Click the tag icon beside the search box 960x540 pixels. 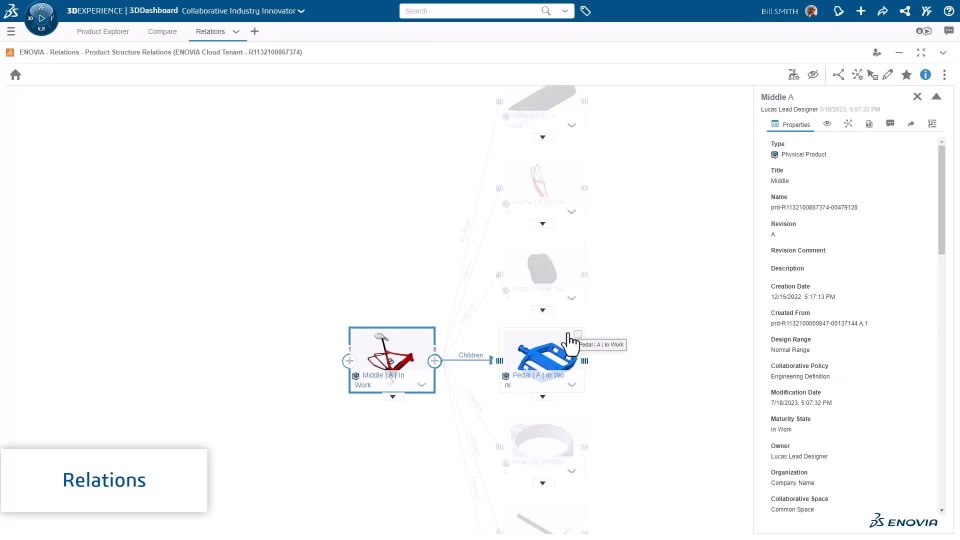coord(585,11)
